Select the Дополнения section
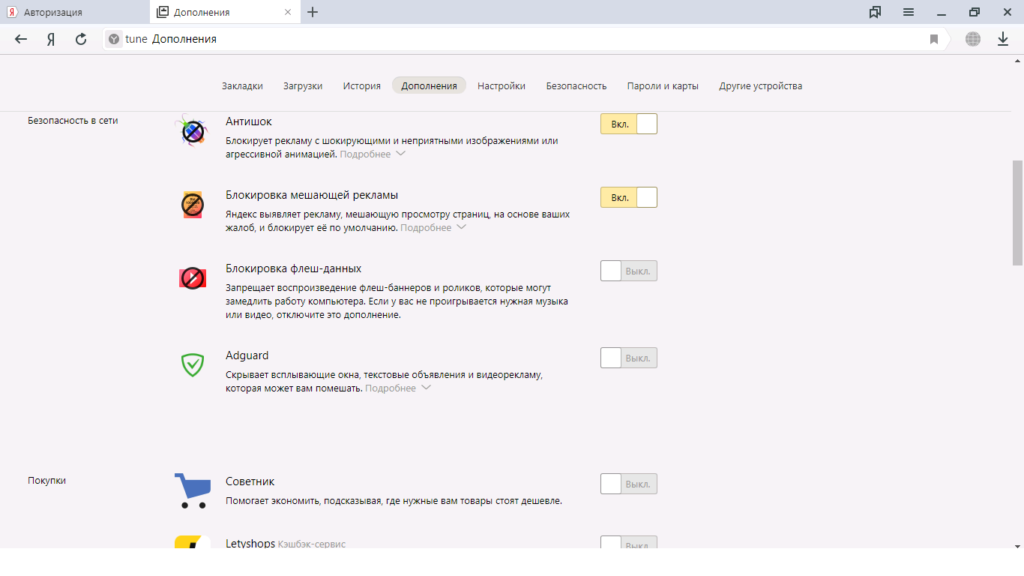 tap(429, 86)
